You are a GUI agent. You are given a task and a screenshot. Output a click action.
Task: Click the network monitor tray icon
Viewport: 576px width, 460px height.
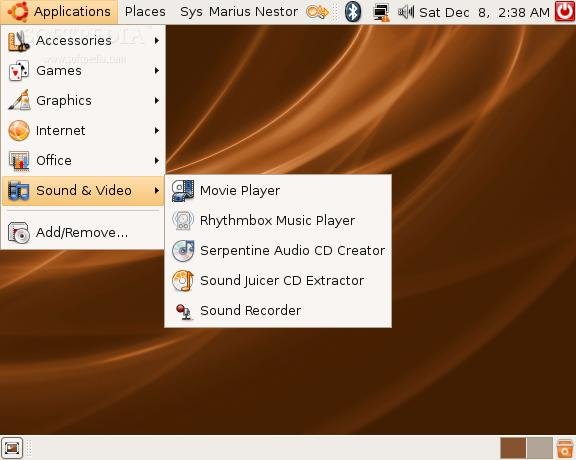(x=381, y=13)
